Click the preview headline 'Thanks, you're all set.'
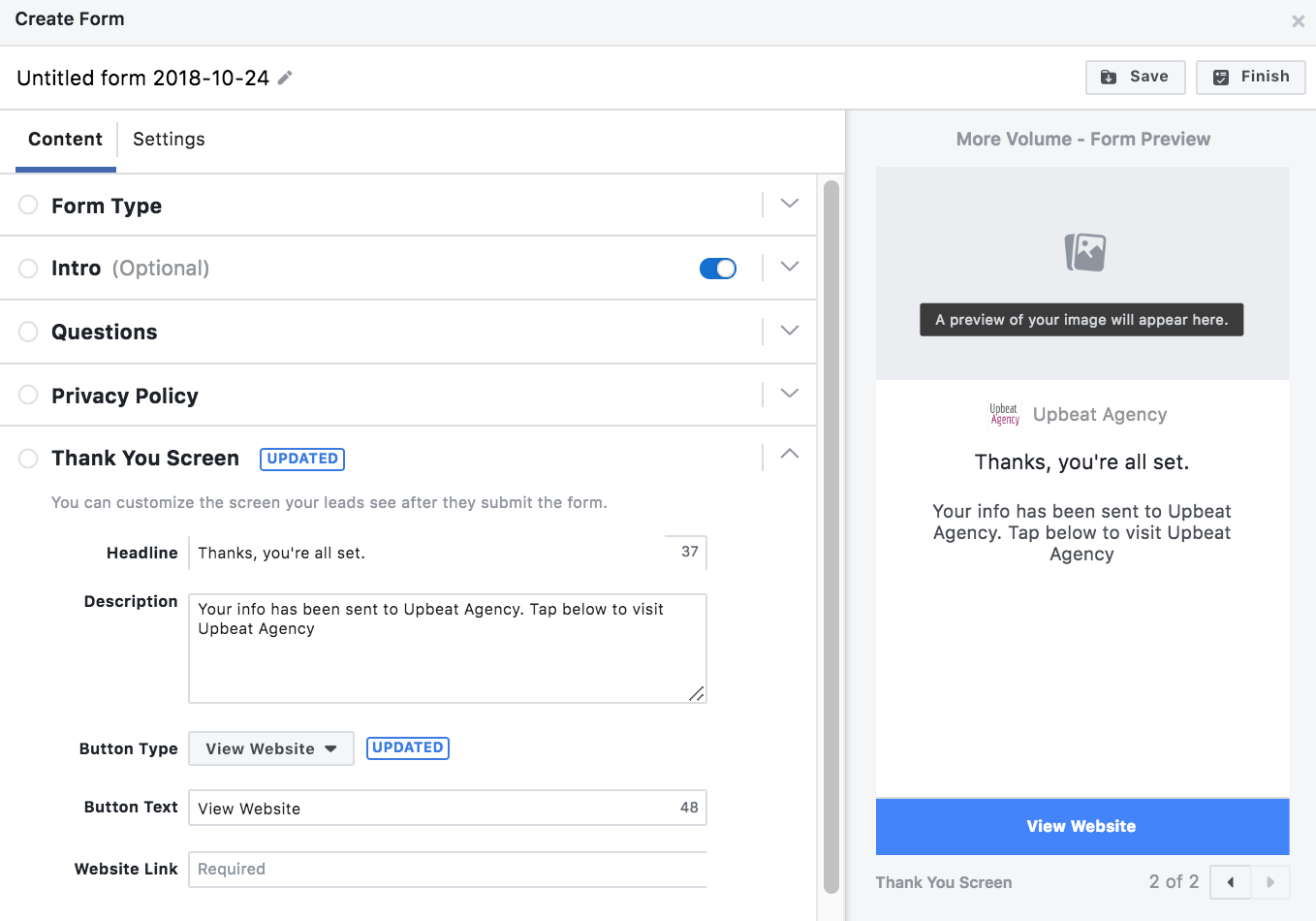1316x921 pixels. [1082, 462]
